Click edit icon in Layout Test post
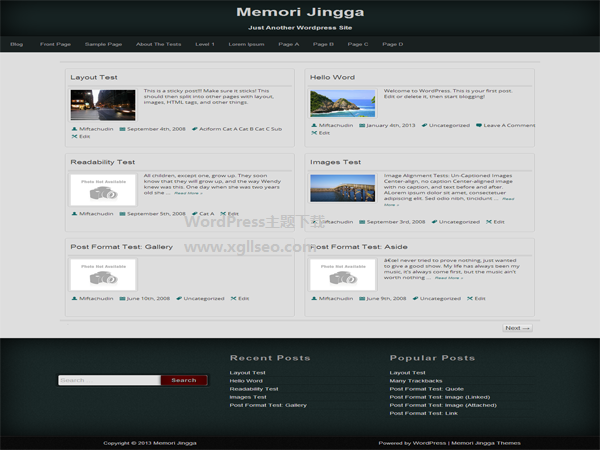600x450 pixels. (74, 136)
